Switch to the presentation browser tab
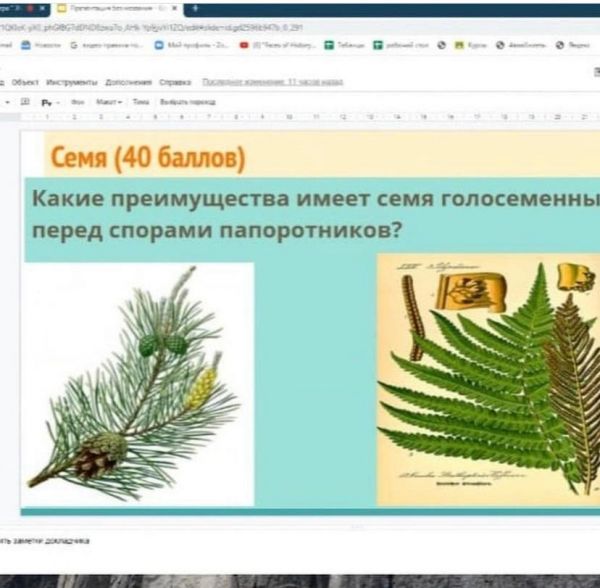Image resolution: width=600 pixels, height=588 pixels. tap(112, 7)
